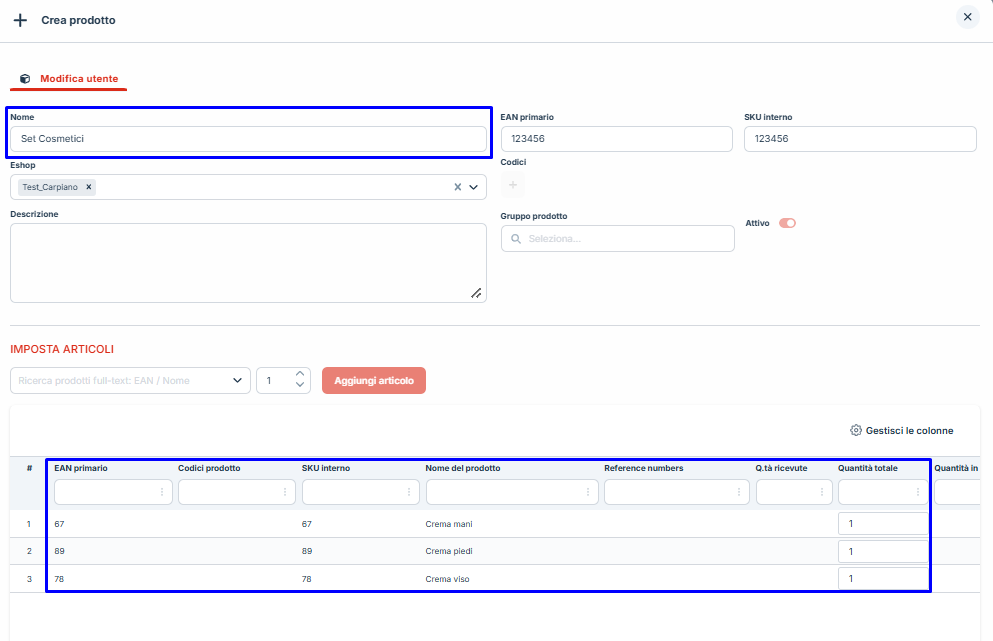Open filter menu for EAN primario column

coord(161,492)
